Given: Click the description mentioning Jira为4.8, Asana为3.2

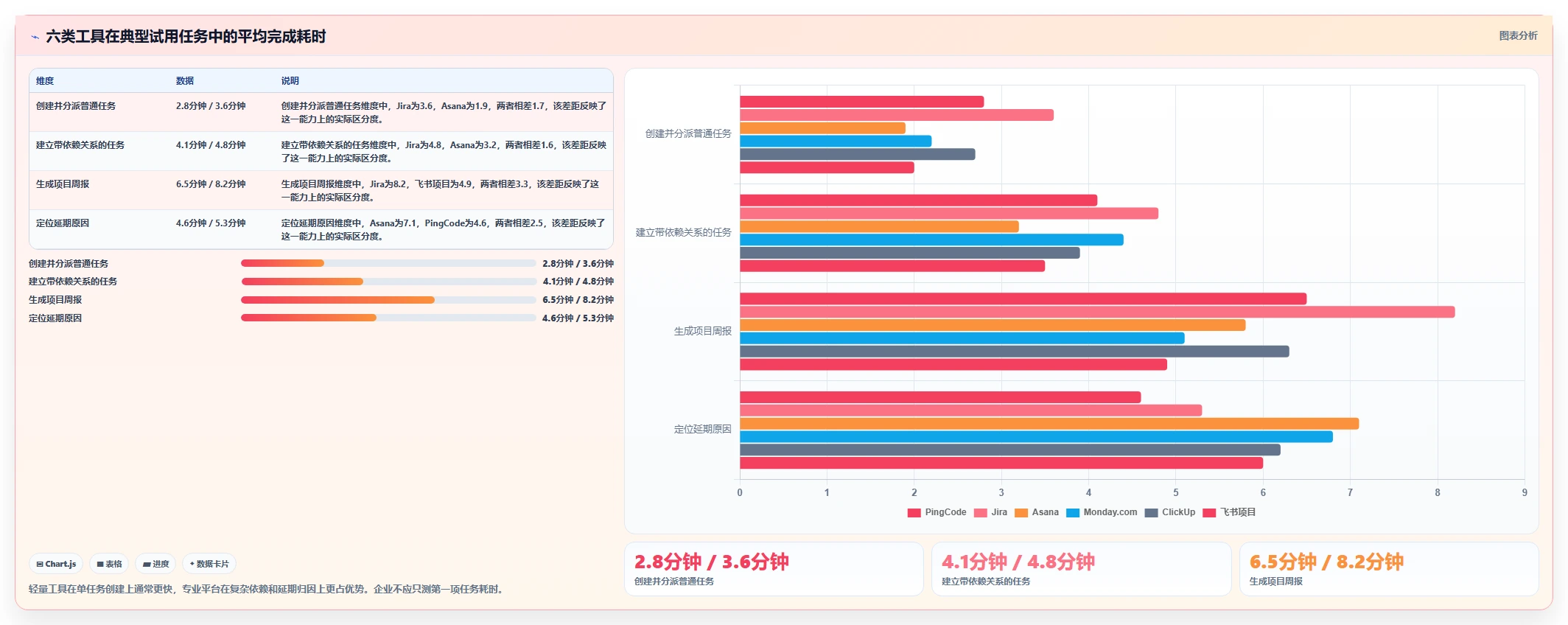Looking at the screenshot, I should pyautogui.click(x=444, y=152).
